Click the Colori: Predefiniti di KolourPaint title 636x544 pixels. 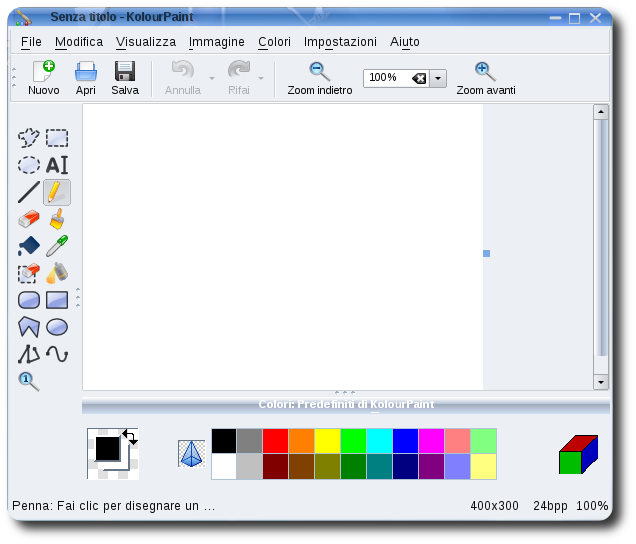(x=346, y=404)
